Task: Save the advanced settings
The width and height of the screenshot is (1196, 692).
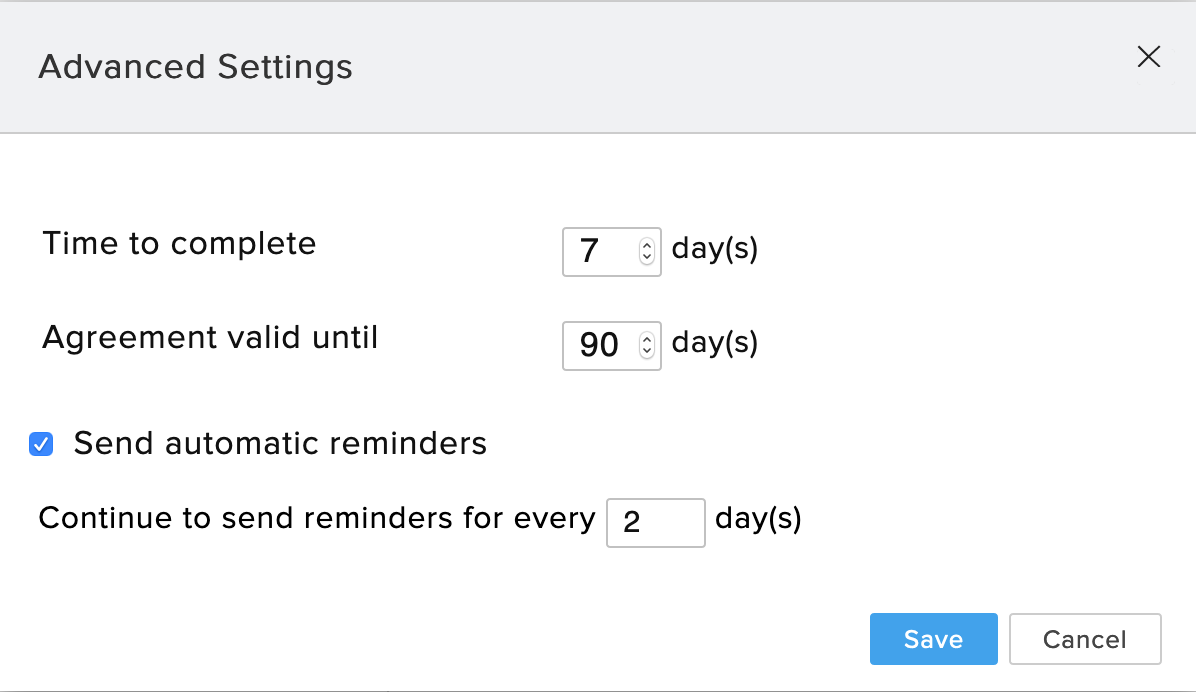Action: [x=933, y=639]
